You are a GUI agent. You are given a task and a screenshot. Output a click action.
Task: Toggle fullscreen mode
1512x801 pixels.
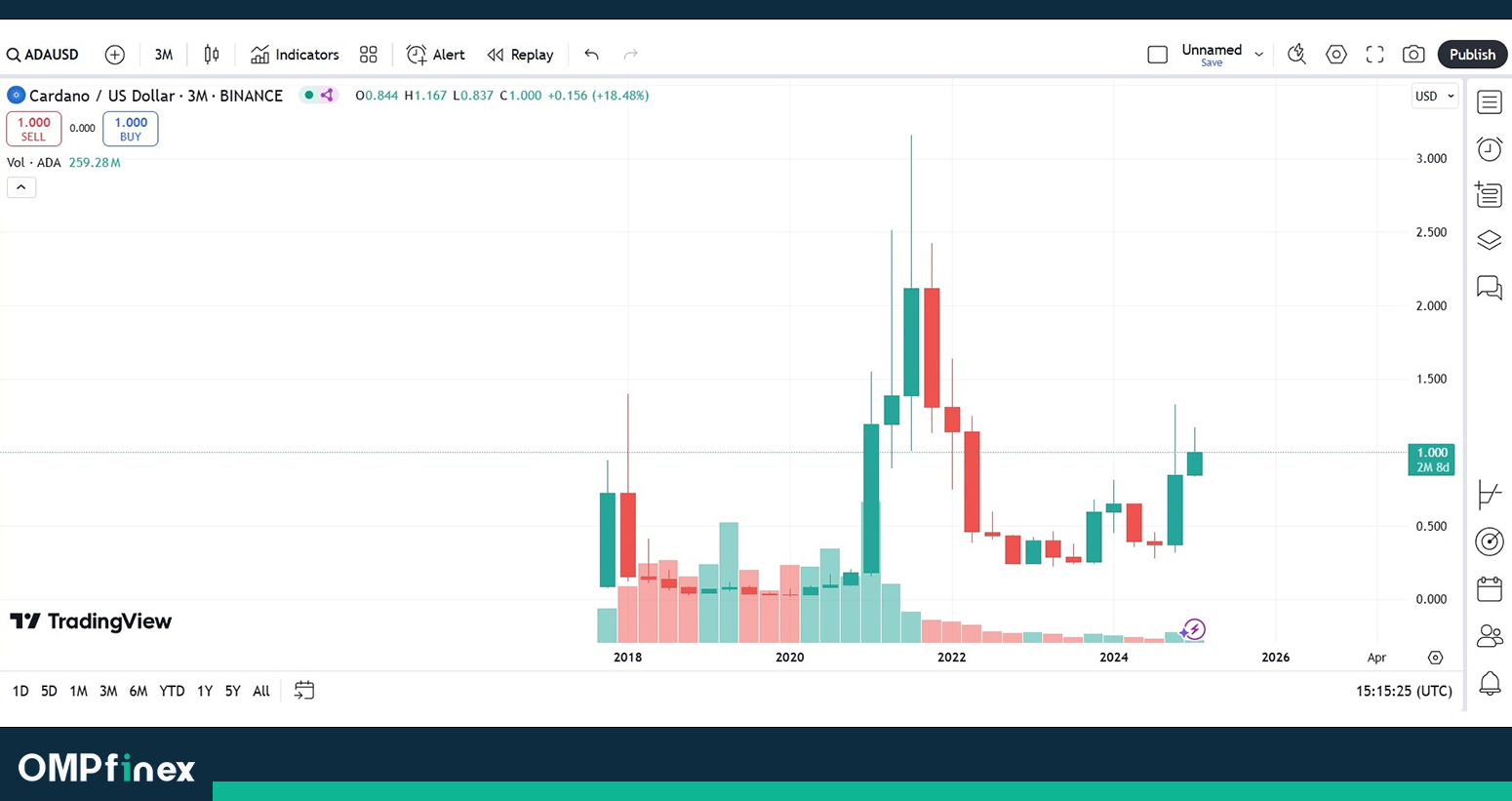tap(1375, 55)
